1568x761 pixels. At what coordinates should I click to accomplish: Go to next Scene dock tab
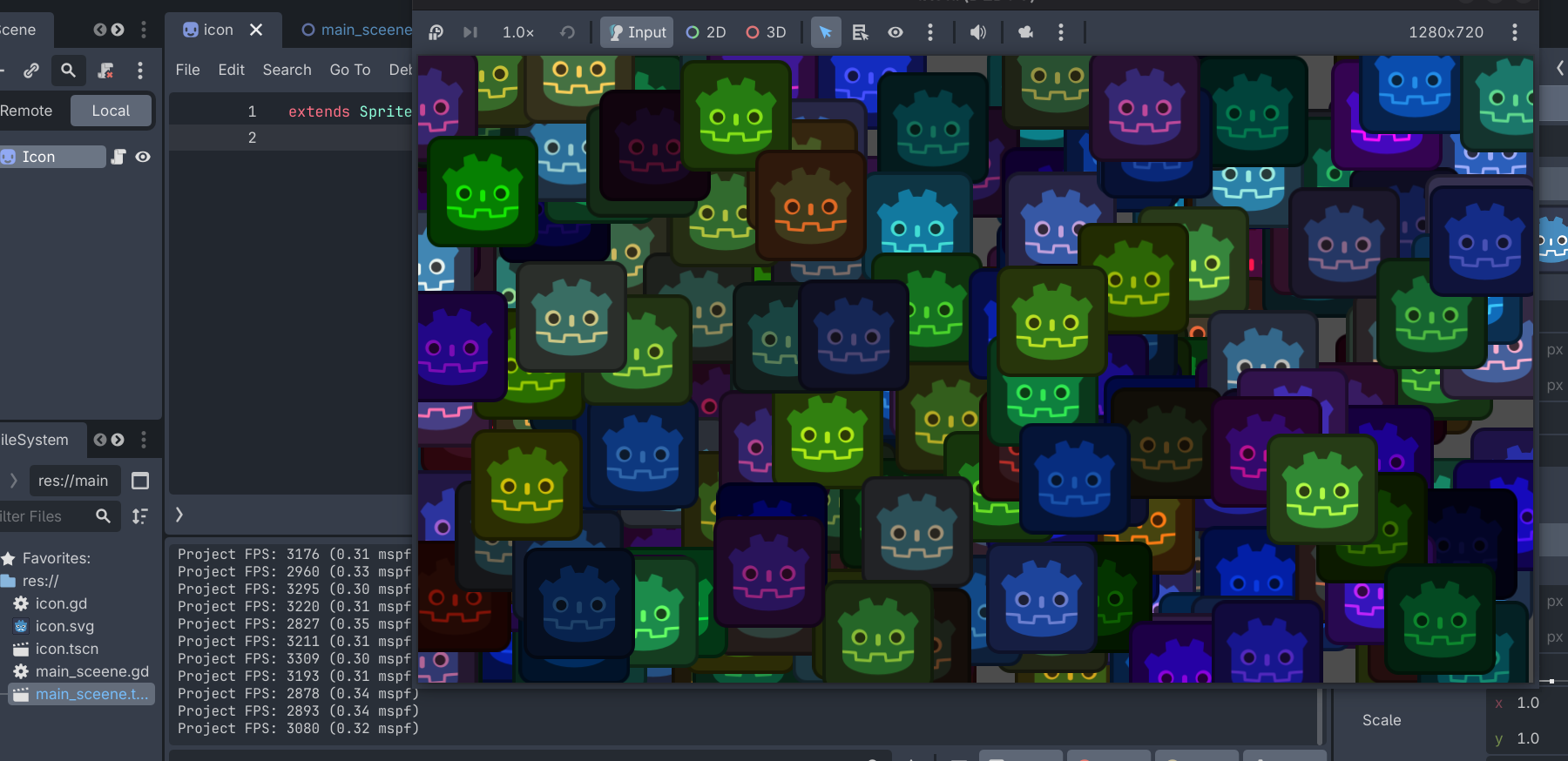(118, 30)
